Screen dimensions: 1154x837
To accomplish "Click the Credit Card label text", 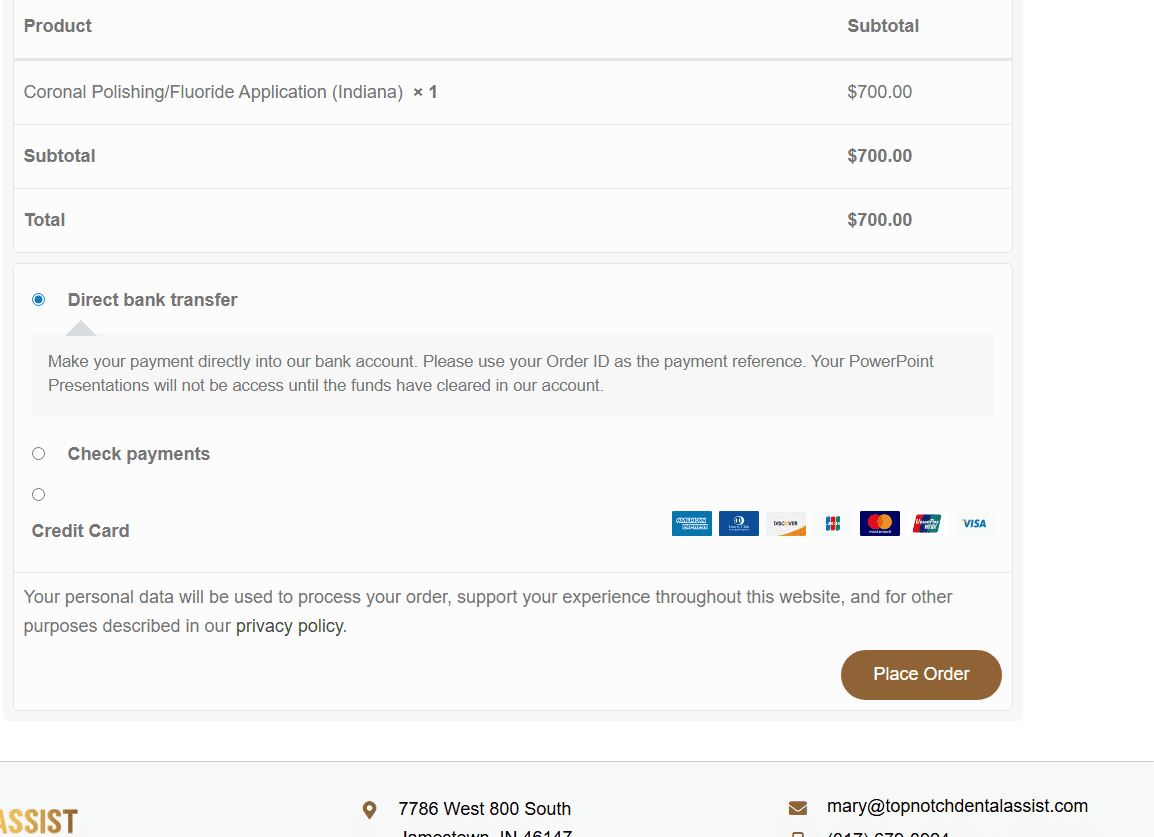I will (80, 531).
